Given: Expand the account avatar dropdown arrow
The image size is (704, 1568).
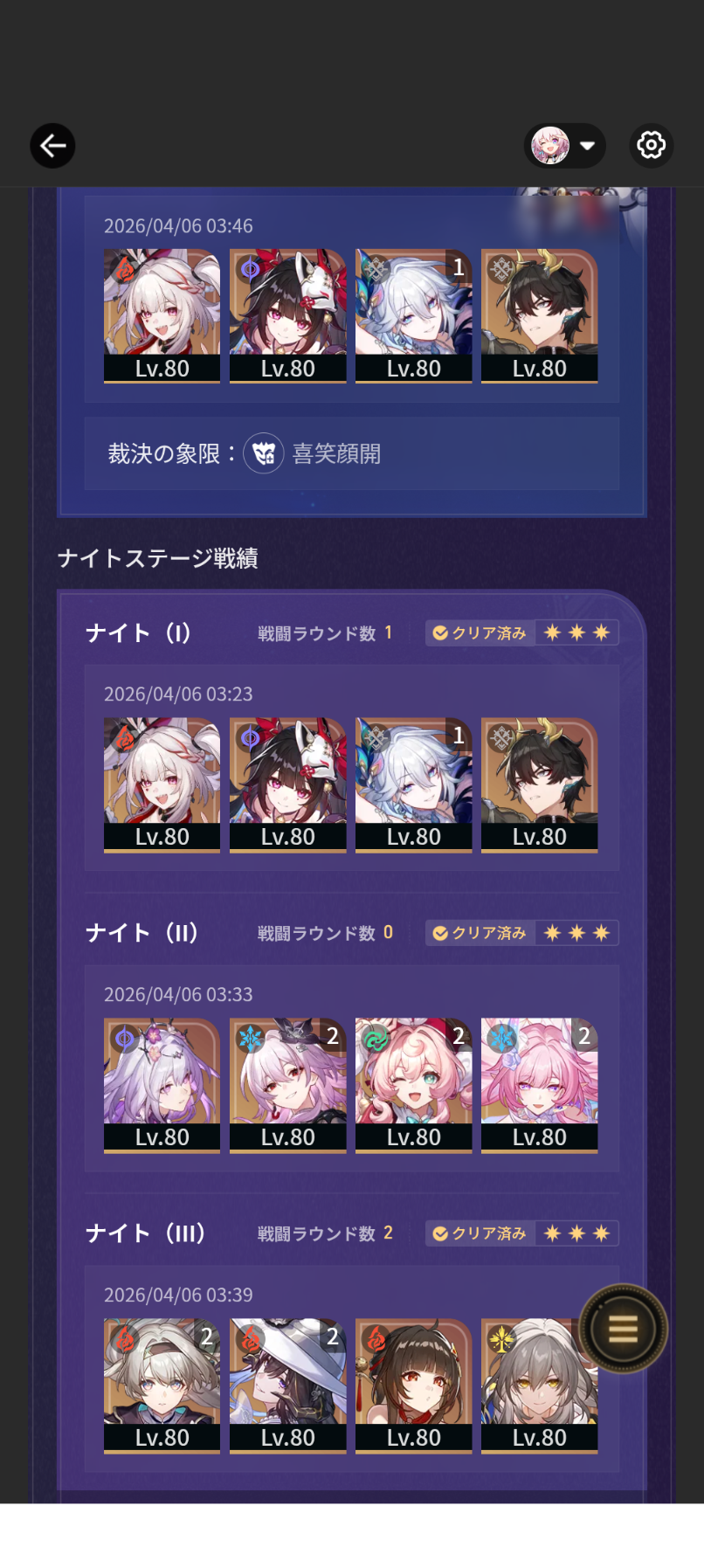Looking at the screenshot, I should point(588,146).
